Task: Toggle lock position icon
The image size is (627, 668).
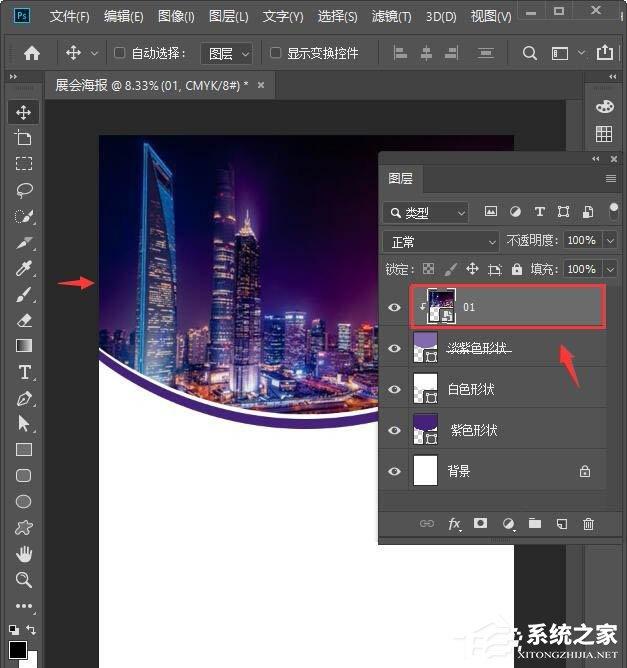Action: 472,269
